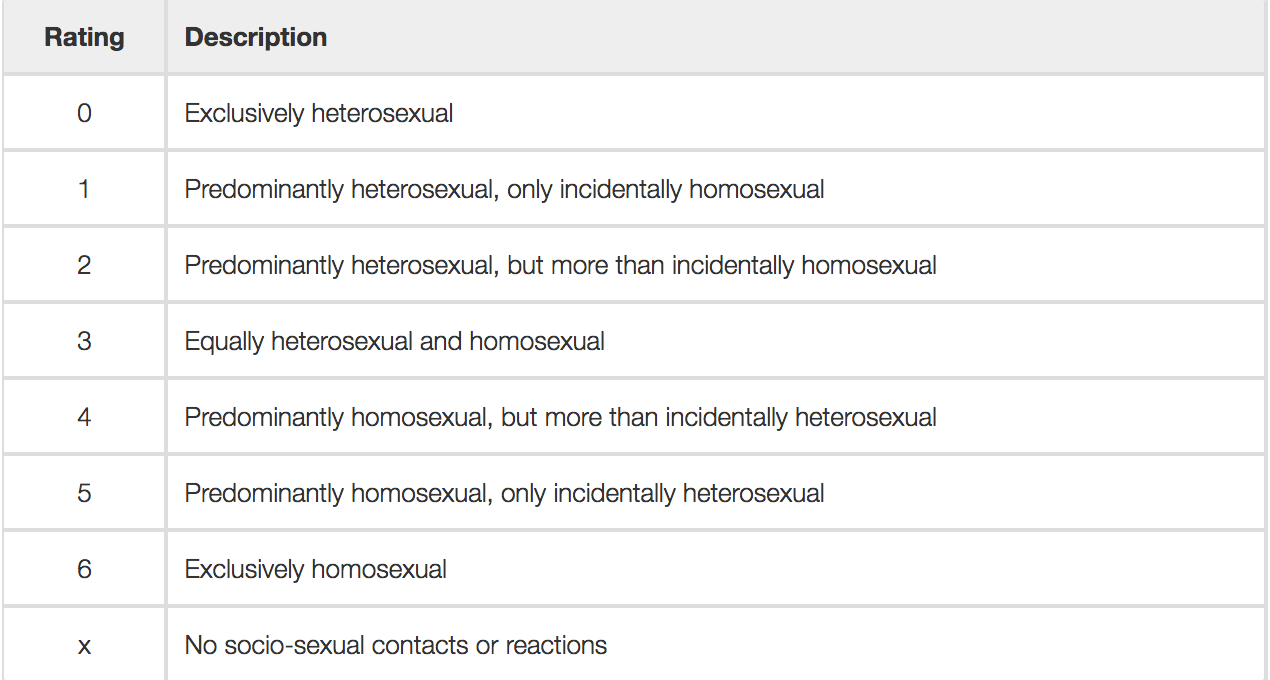The height and width of the screenshot is (680, 1270).
Task: Click 'Predominantly heterosexual, but more than incidentally homosexual'
Action: [560, 266]
